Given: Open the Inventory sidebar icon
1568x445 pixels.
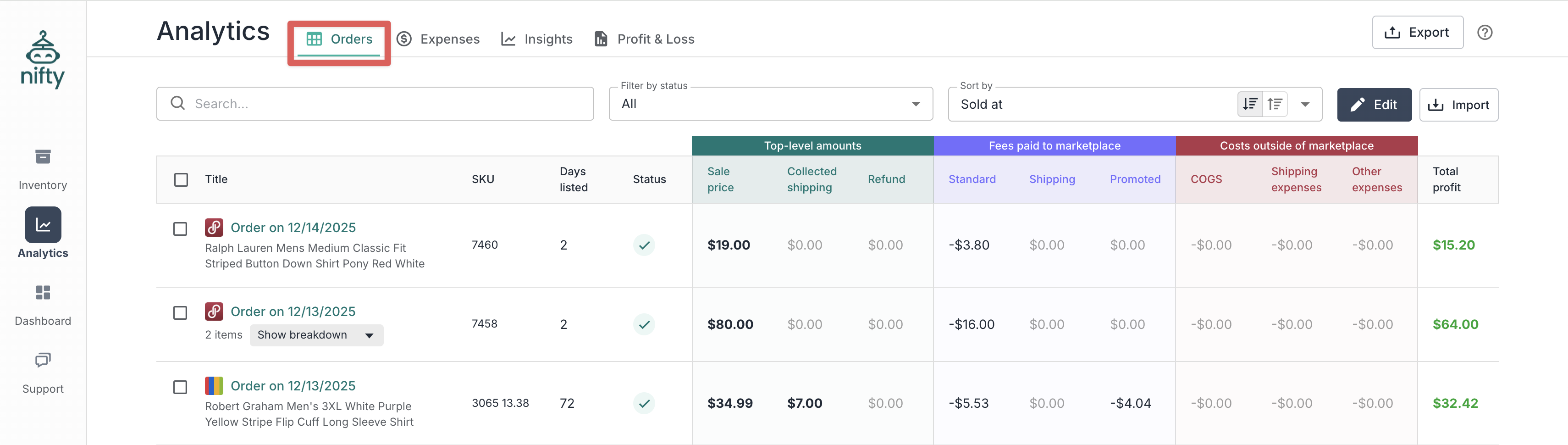Looking at the screenshot, I should click(43, 157).
